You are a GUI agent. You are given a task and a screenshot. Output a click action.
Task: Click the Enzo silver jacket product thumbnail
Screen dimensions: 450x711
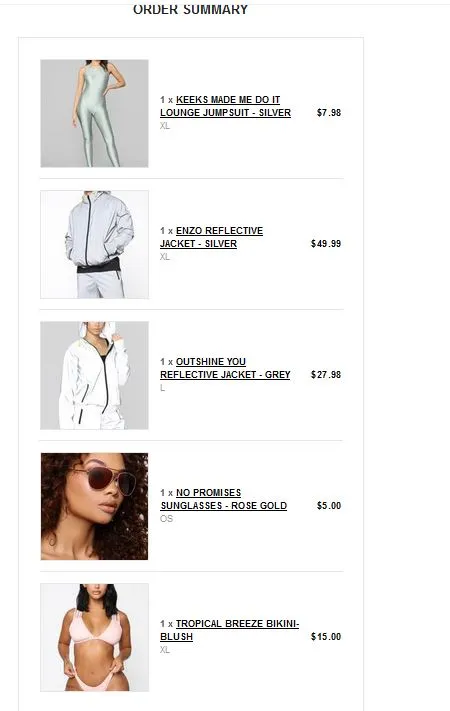(94, 244)
